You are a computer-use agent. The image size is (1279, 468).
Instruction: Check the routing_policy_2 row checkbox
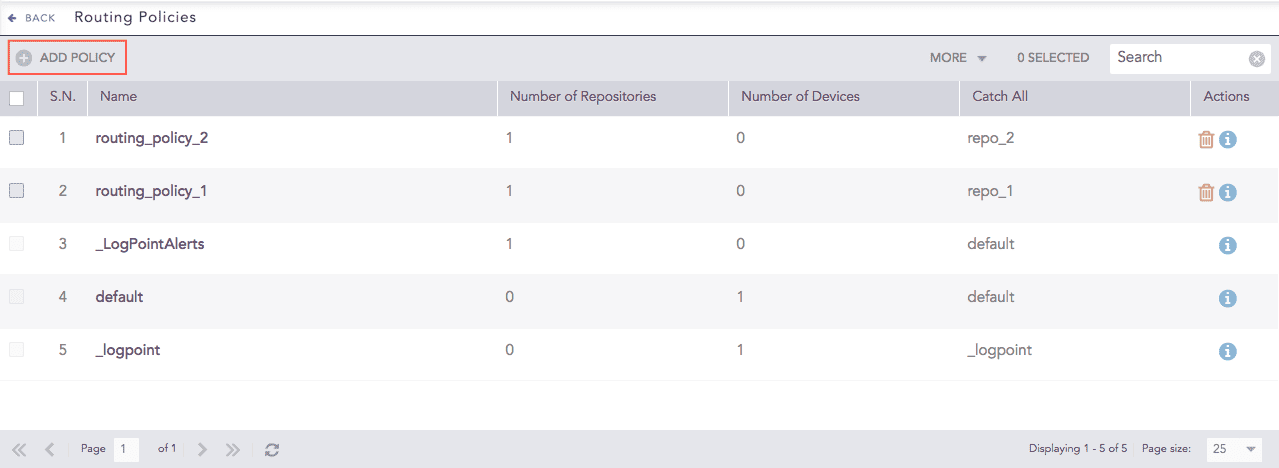[16, 139]
